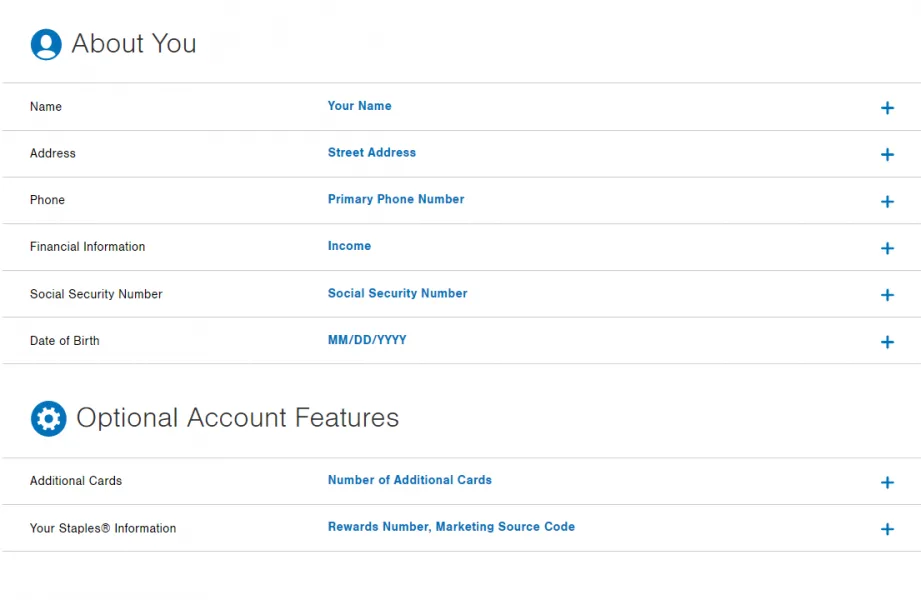The width and height of the screenshot is (921, 600).
Task: Click the About You person icon
Action: [x=46, y=44]
